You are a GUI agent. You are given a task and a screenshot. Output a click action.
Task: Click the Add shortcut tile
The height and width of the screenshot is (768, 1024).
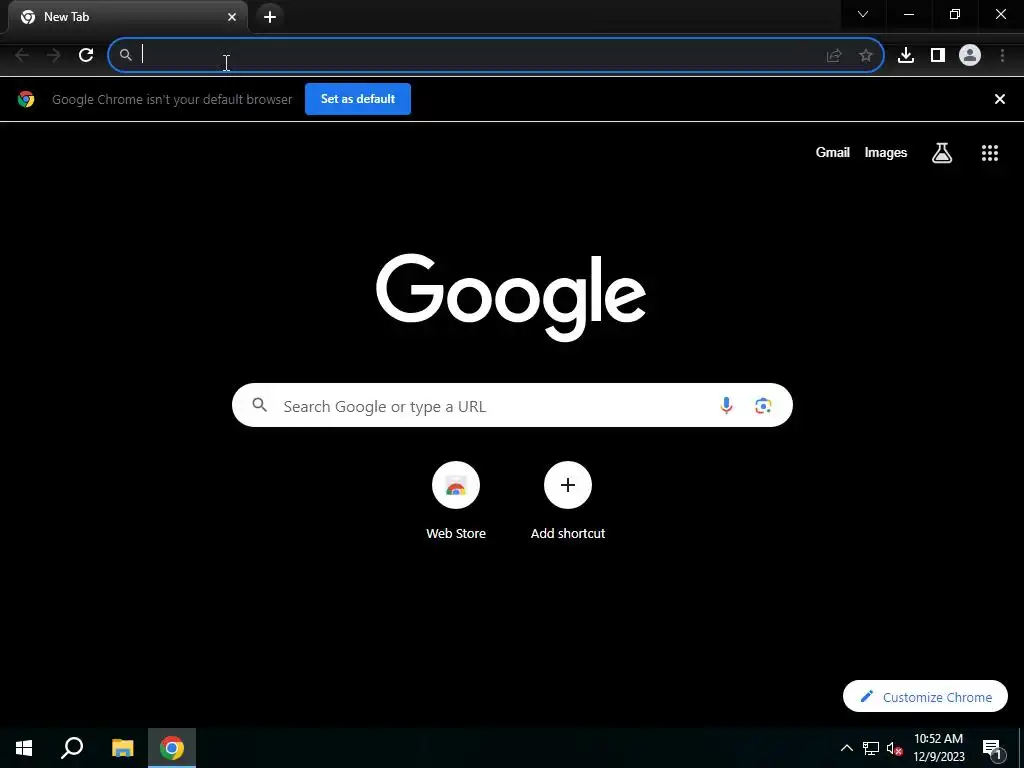[x=568, y=501]
